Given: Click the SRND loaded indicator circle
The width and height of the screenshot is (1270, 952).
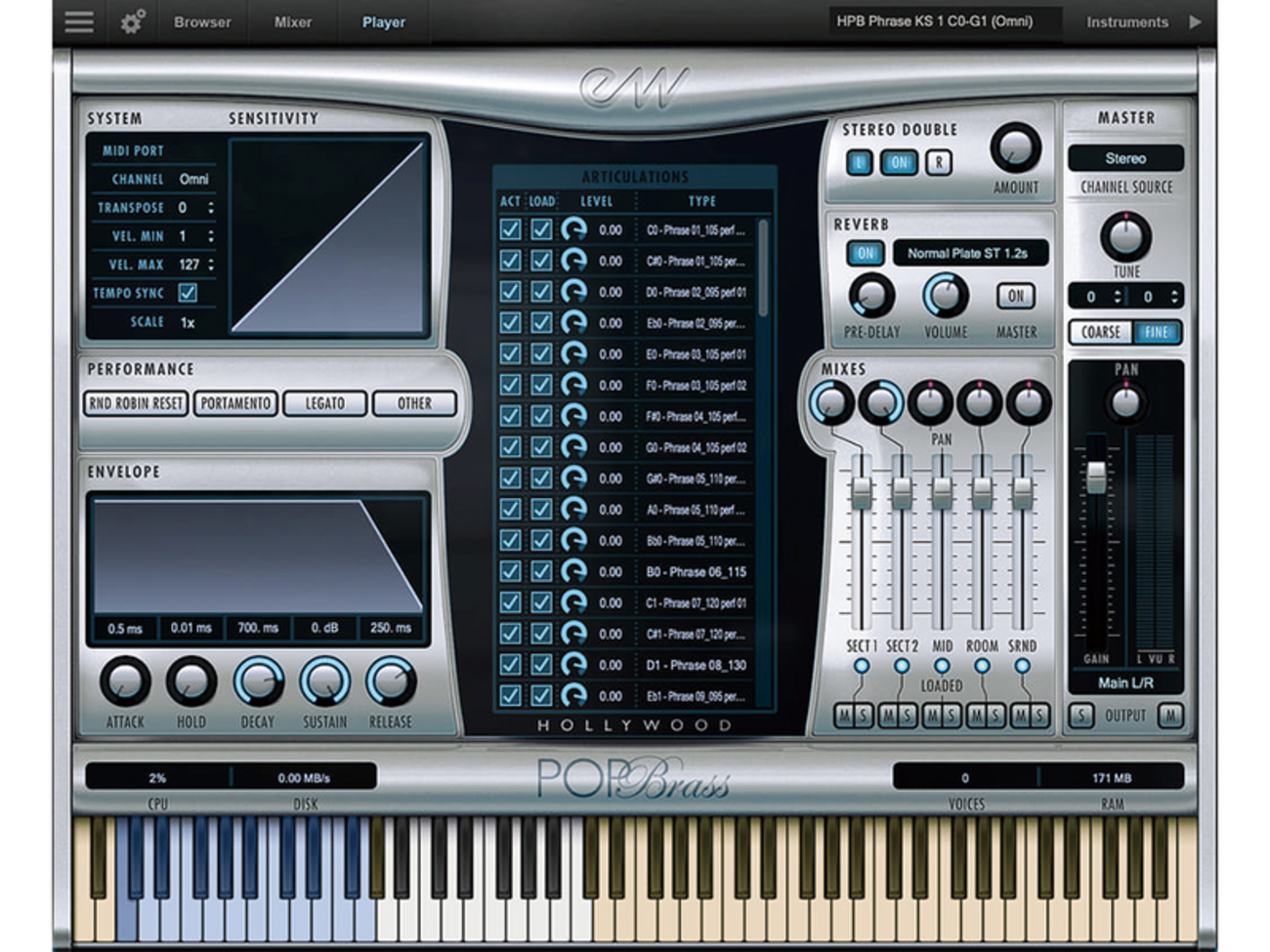Looking at the screenshot, I should 1022,666.
